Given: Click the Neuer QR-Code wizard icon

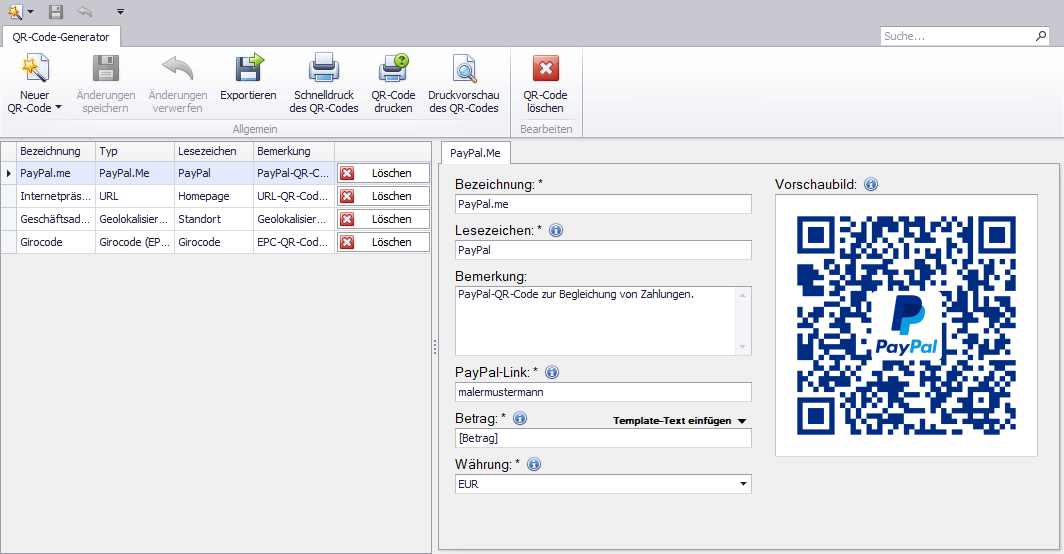Looking at the screenshot, I should point(35,69).
